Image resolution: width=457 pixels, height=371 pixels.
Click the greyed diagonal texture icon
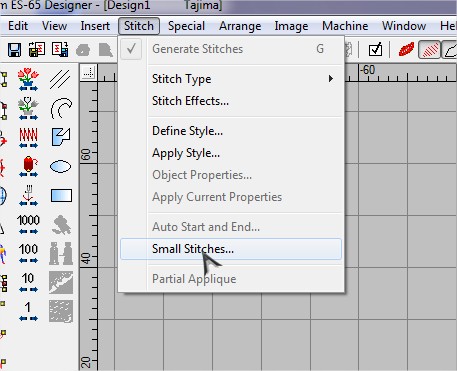tap(61, 282)
